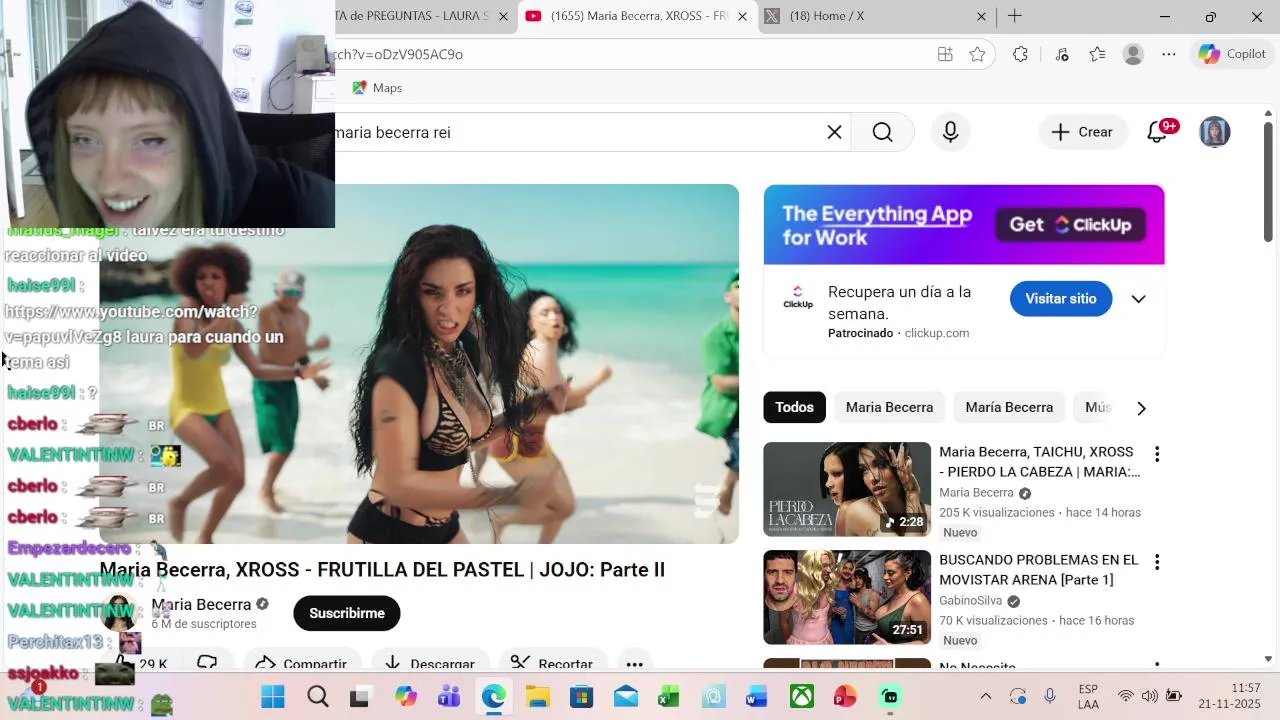The image size is (1280, 720).
Task: Open BUSCANDO PROBLEMAS EN EL MOVISTAR ARENA thumbnail
Action: tap(847, 597)
